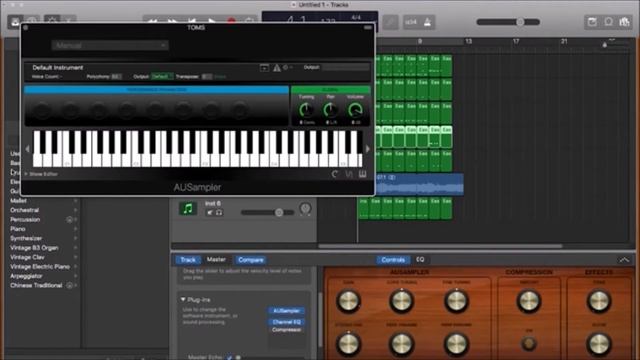Image resolution: width=640 pixels, height=360 pixels.
Task: Select Vintage Electric Piano in Library
Action: [x=40, y=267]
